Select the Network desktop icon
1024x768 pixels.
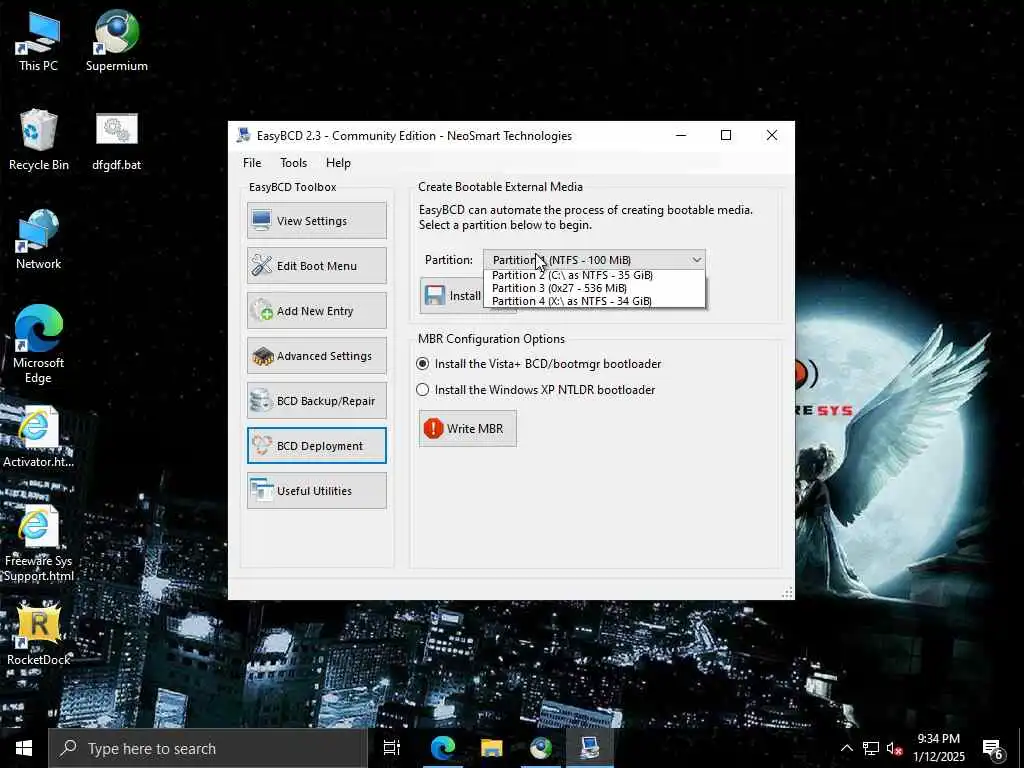point(39,240)
